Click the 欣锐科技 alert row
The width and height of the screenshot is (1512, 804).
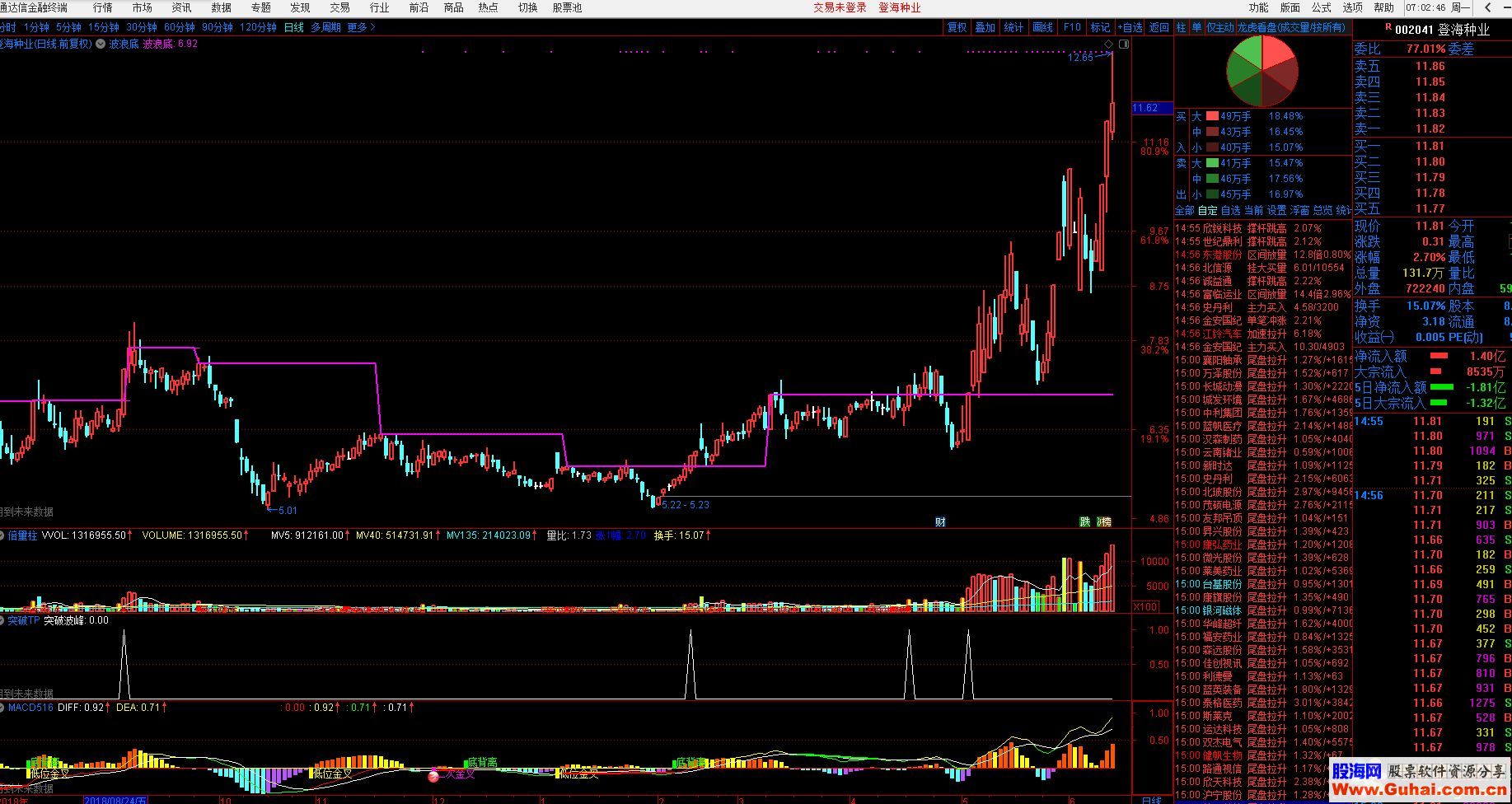[x=1262, y=228]
